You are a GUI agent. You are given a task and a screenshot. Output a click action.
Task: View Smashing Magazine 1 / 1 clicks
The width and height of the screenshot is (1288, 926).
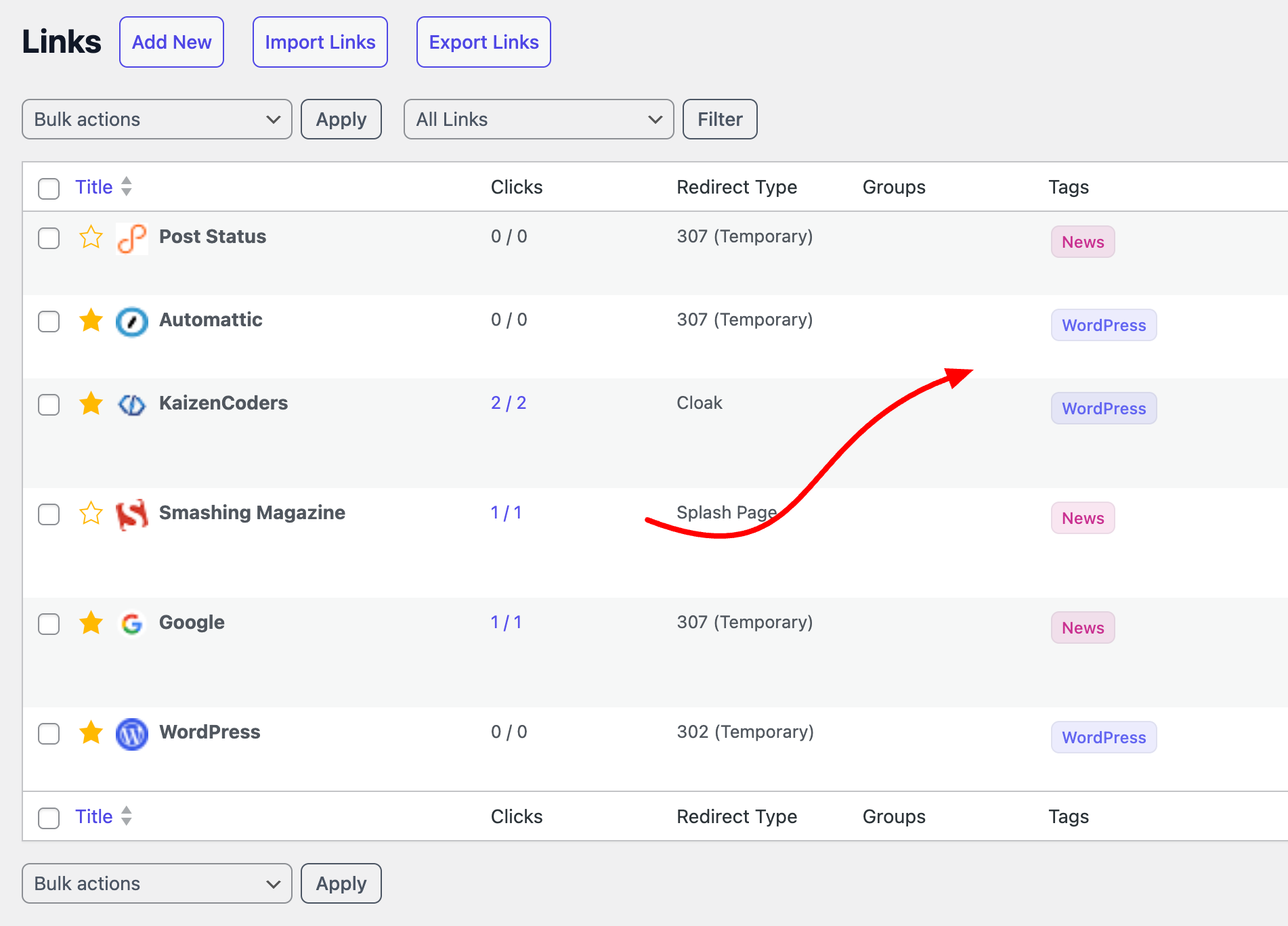(x=507, y=512)
